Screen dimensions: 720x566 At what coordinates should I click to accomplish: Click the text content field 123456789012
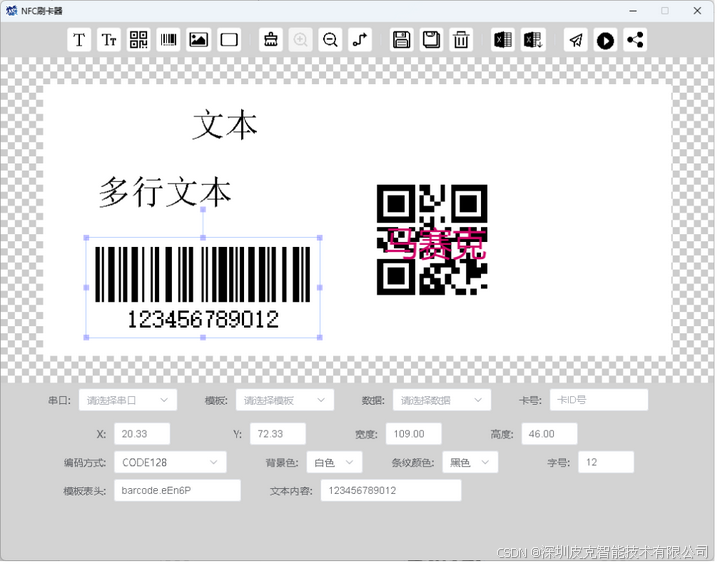(391, 490)
